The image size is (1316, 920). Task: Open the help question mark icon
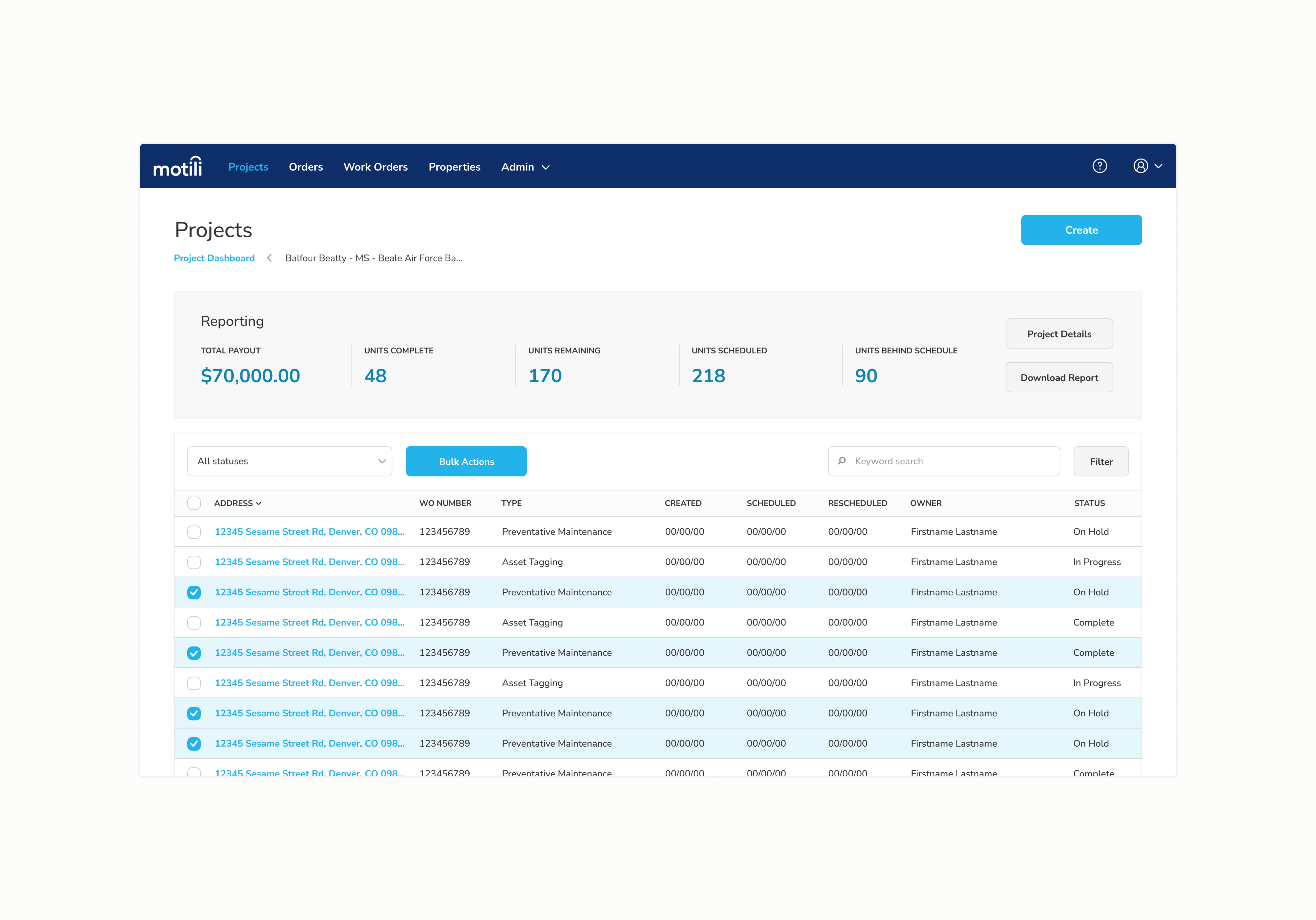pyautogui.click(x=1099, y=166)
